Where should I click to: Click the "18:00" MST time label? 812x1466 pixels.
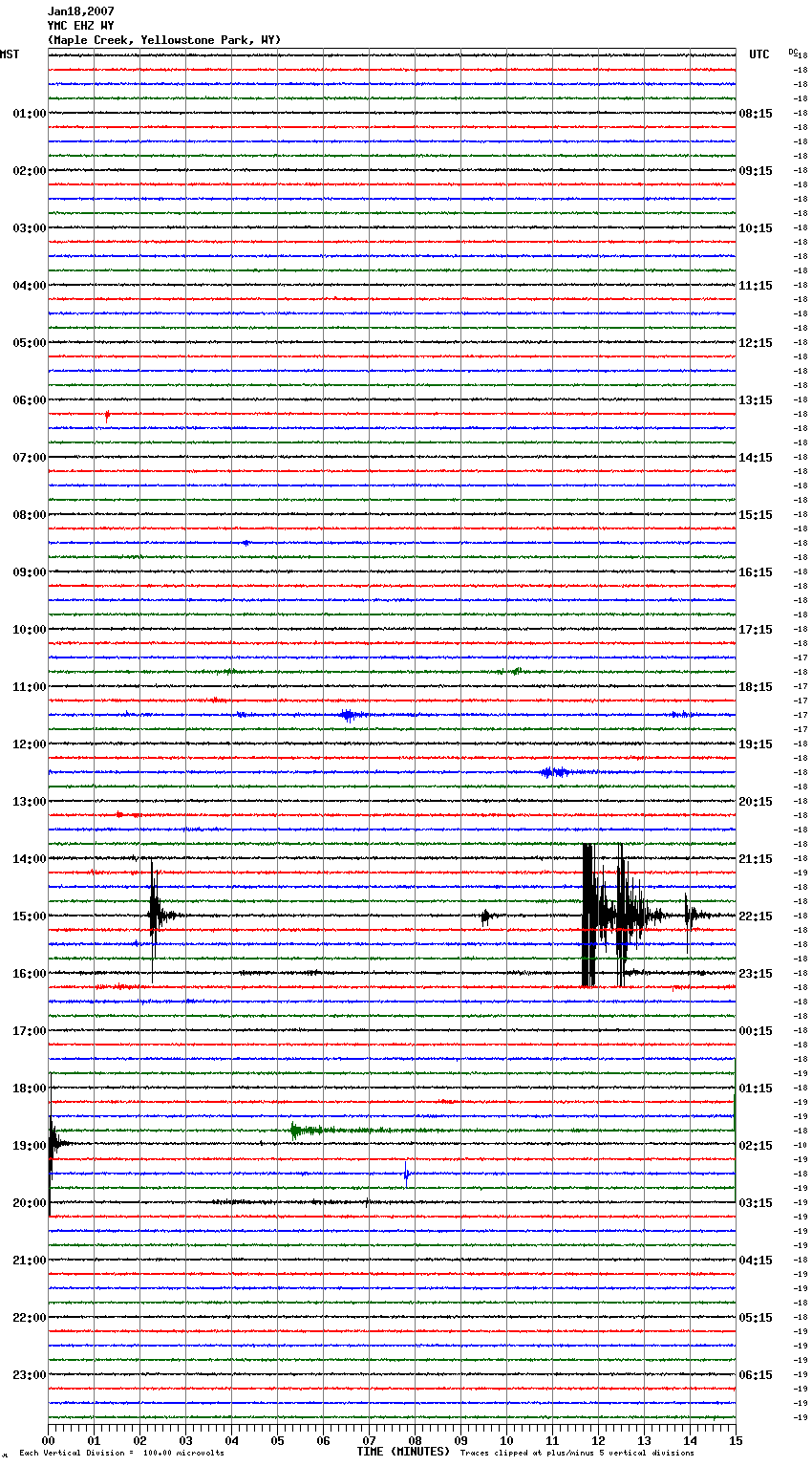(30, 1089)
